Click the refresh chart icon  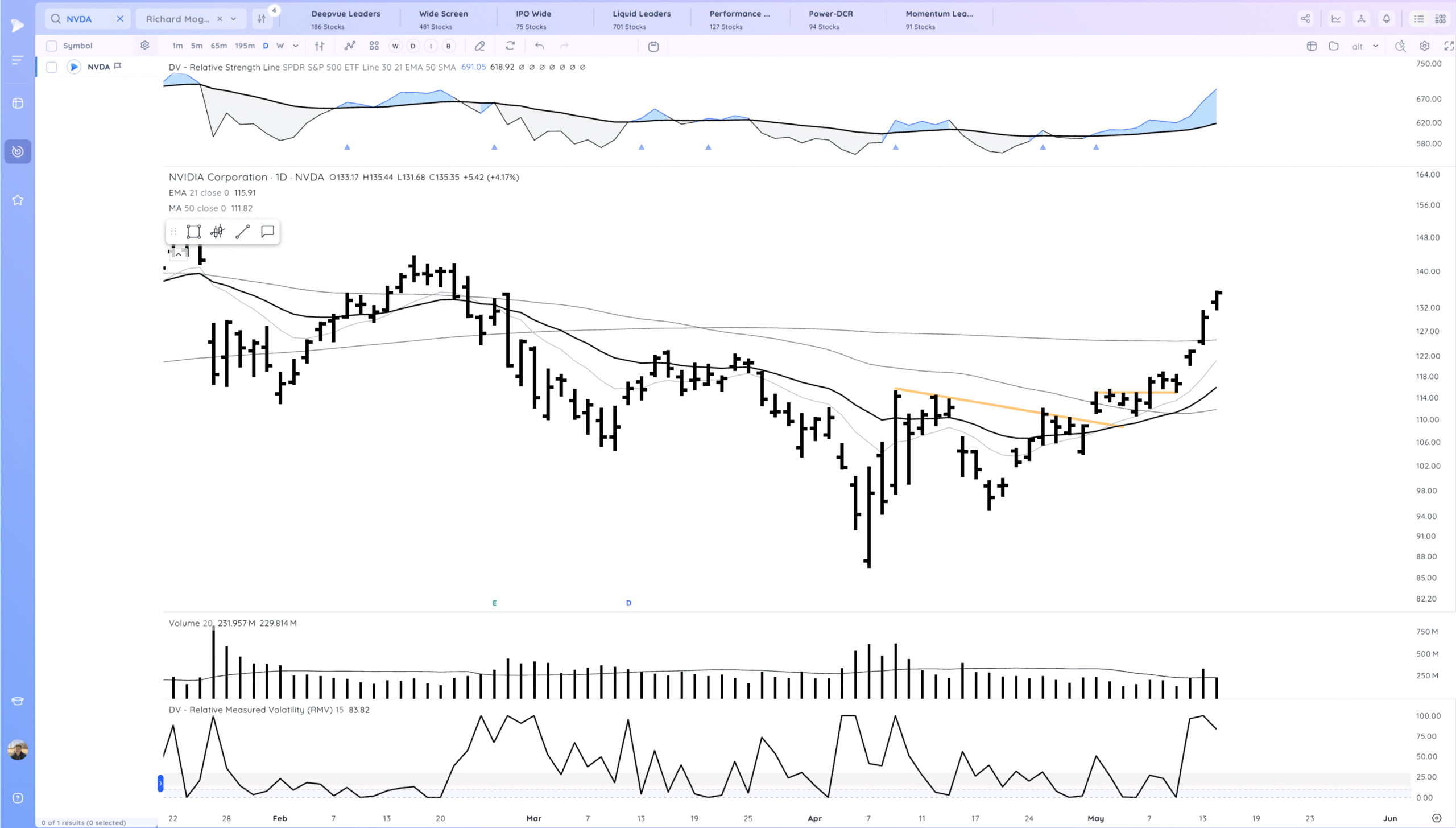coord(510,46)
